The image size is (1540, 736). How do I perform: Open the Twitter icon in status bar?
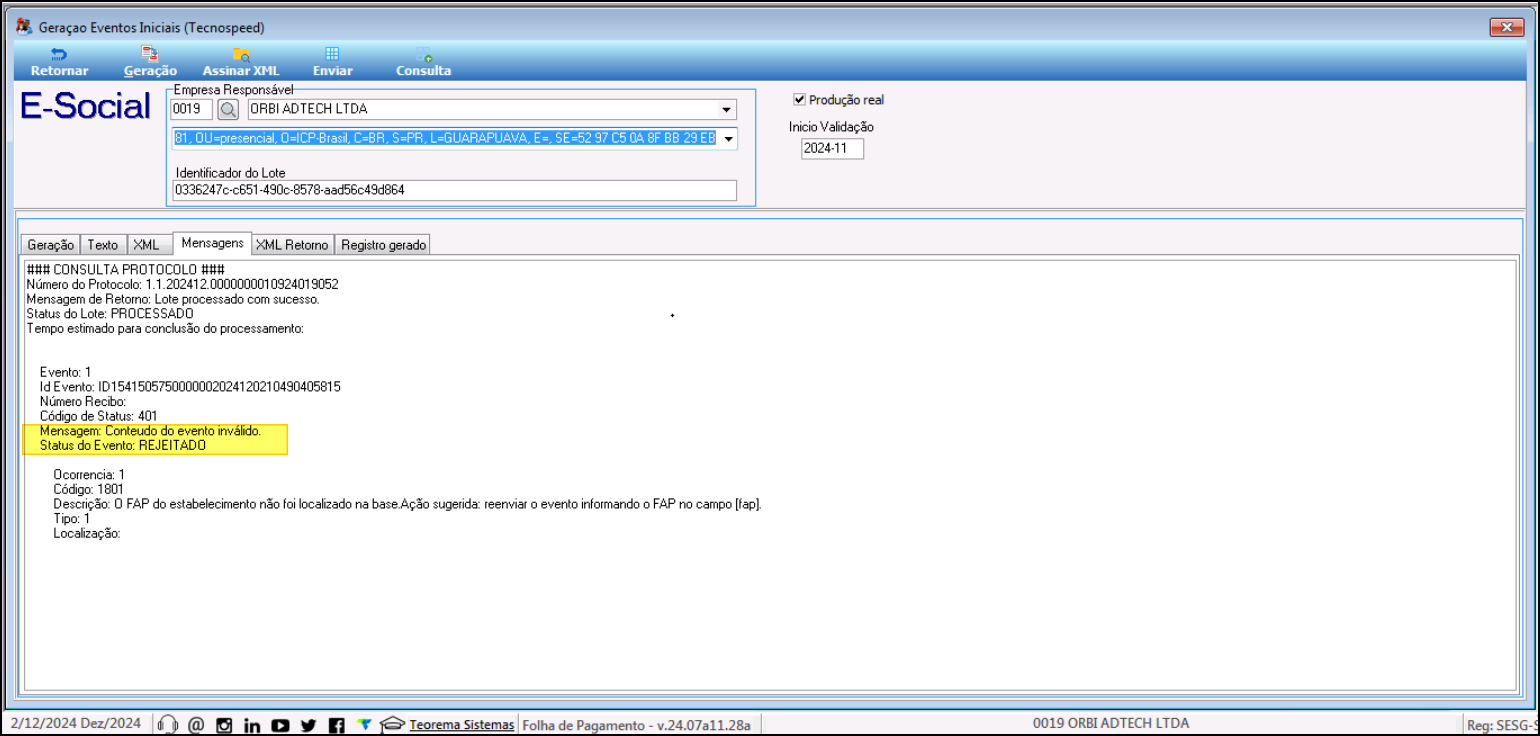pyautogui.click(x=308, y=725)
